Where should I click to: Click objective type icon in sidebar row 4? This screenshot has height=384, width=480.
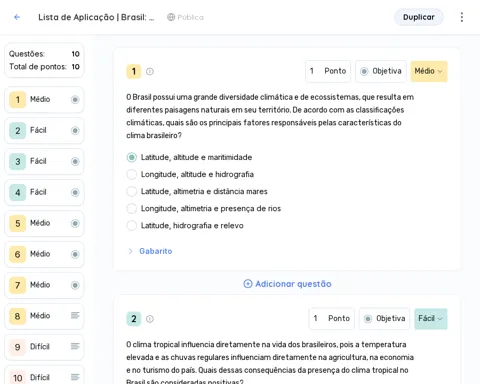click(x=75, y=192)
